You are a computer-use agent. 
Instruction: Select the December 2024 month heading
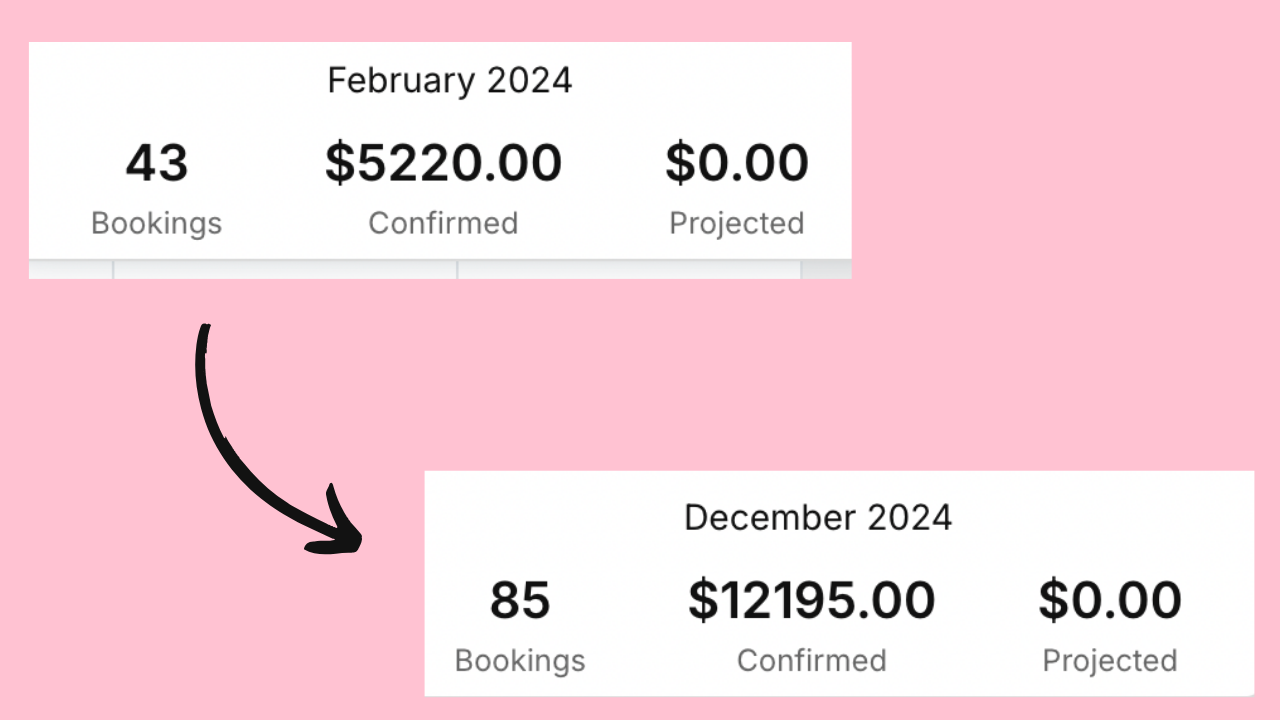tap(818, 518)
